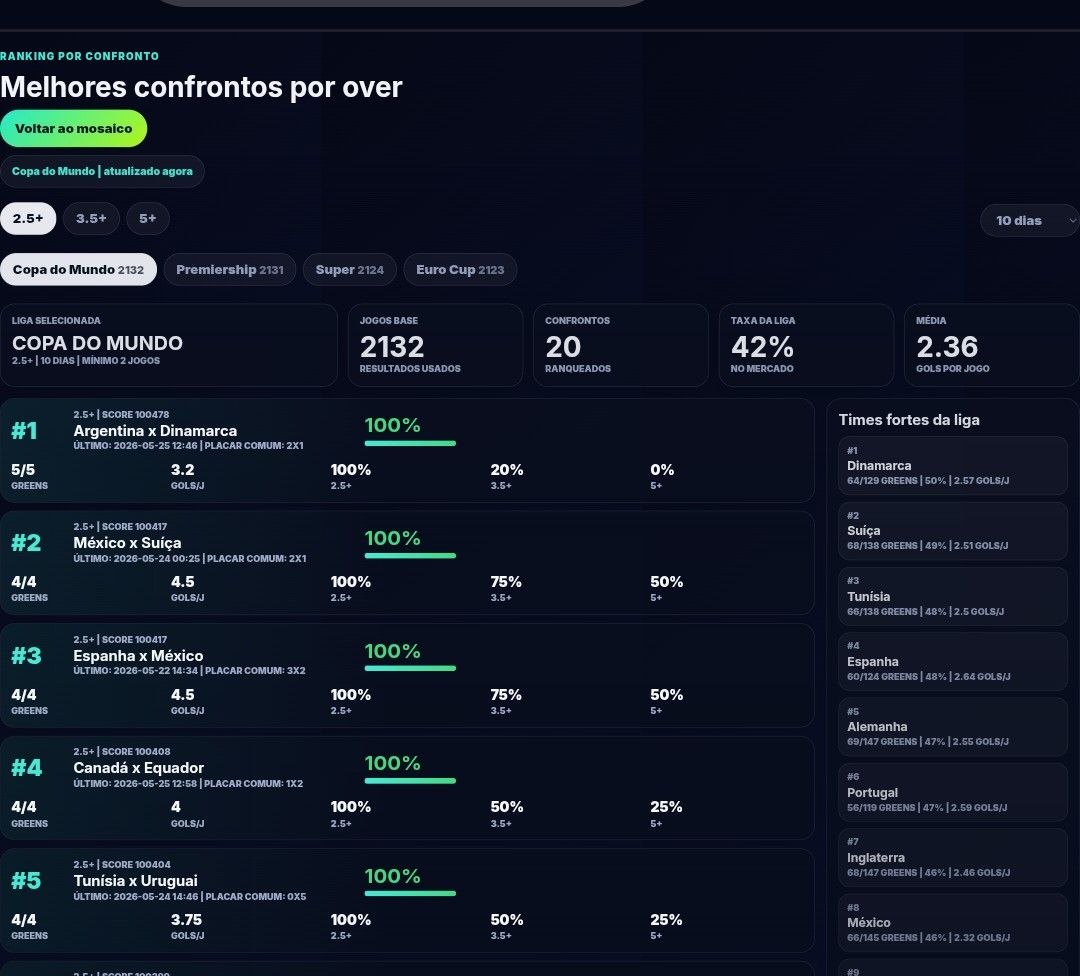Click the 2.5+ | SCORE 100478 label
Image resolution: width=1080 pixels, height=976 pixels.
(x=121, y=415)
